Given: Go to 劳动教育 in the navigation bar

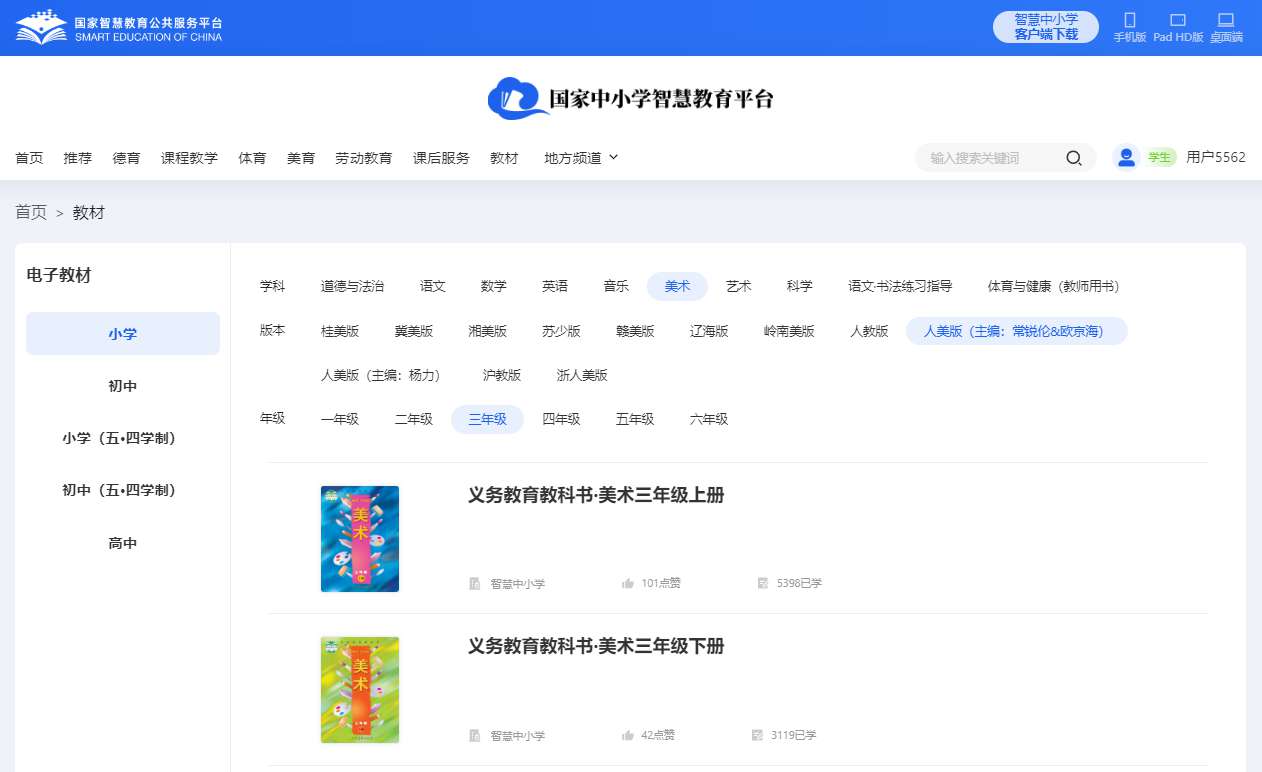Looking at the screenshot, I should click(363, 158).
